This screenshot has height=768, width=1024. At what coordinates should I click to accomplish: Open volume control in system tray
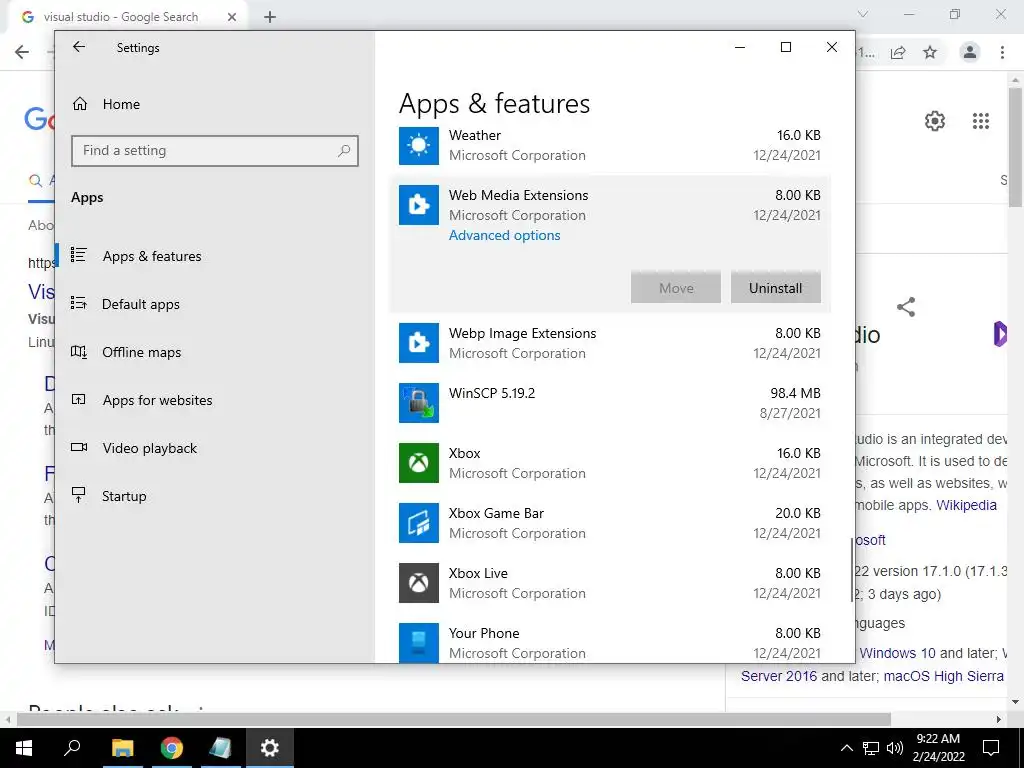click(895, 748)
